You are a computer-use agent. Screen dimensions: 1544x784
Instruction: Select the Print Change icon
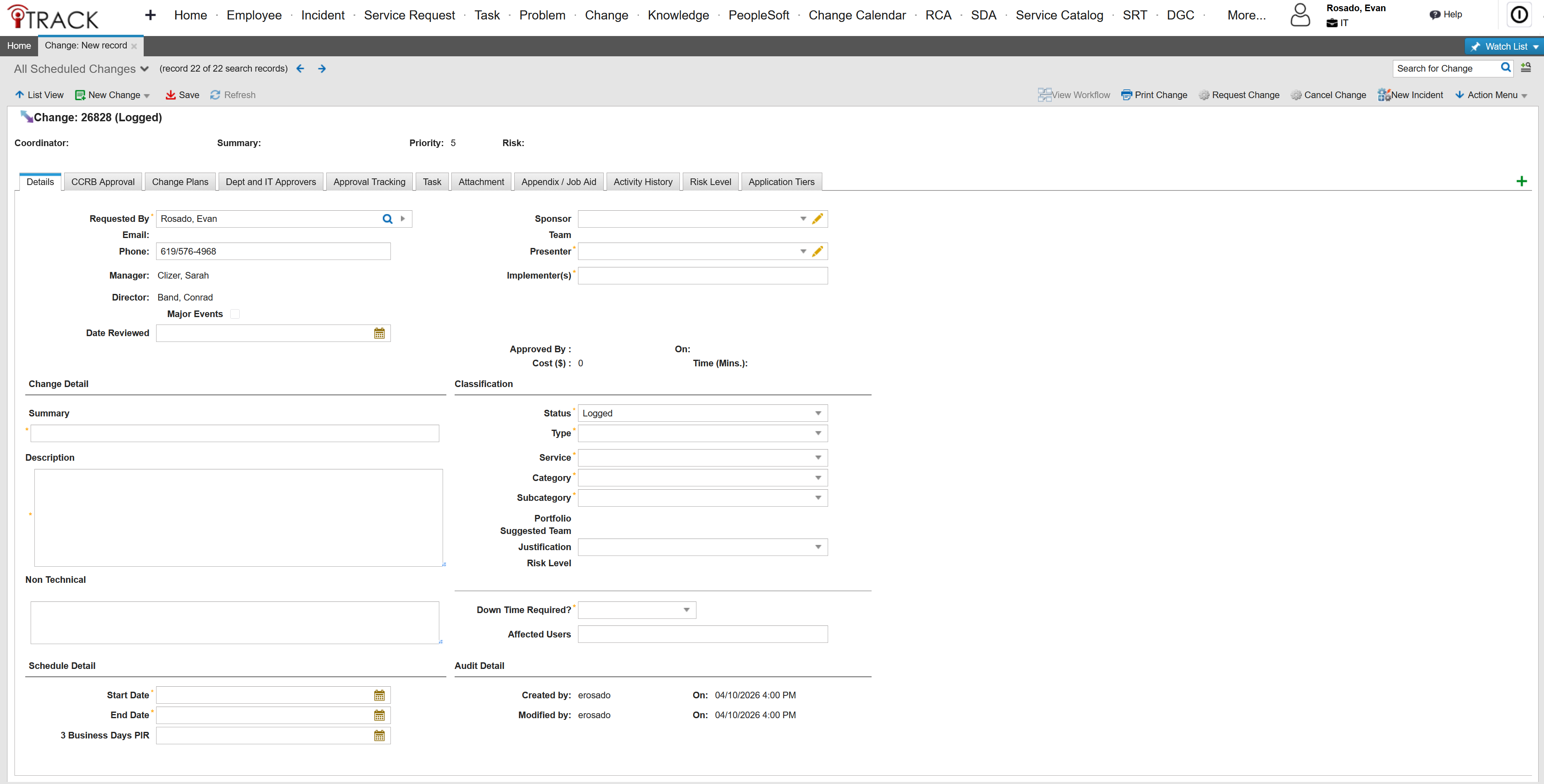pos(1126,95)
